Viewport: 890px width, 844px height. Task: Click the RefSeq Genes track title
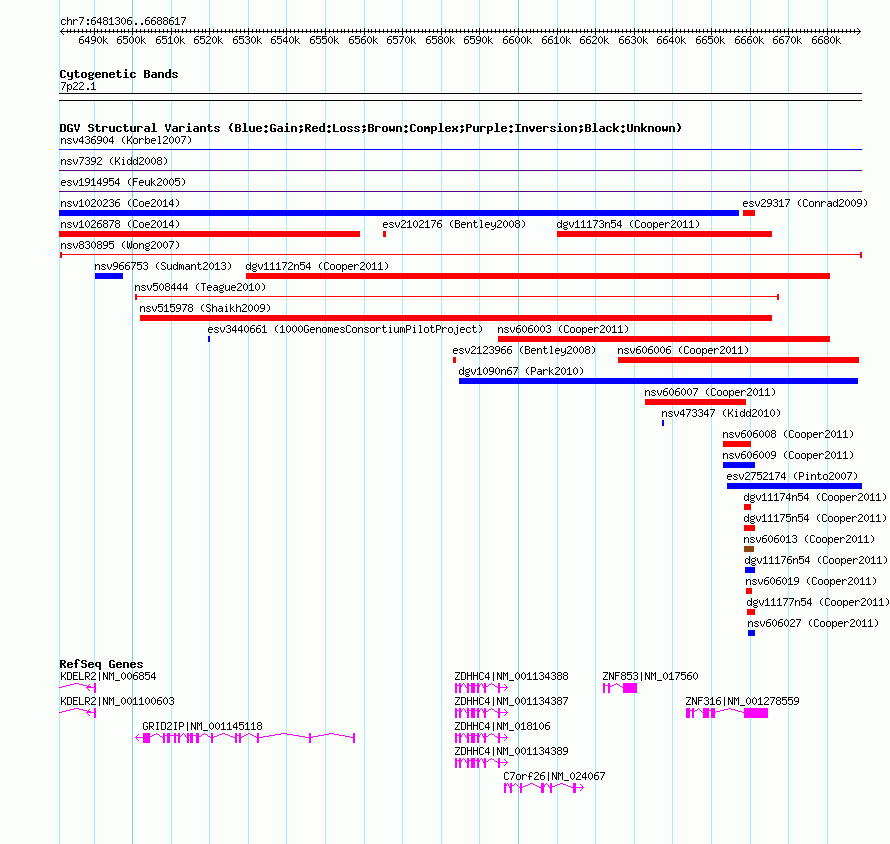pos(102,664)
